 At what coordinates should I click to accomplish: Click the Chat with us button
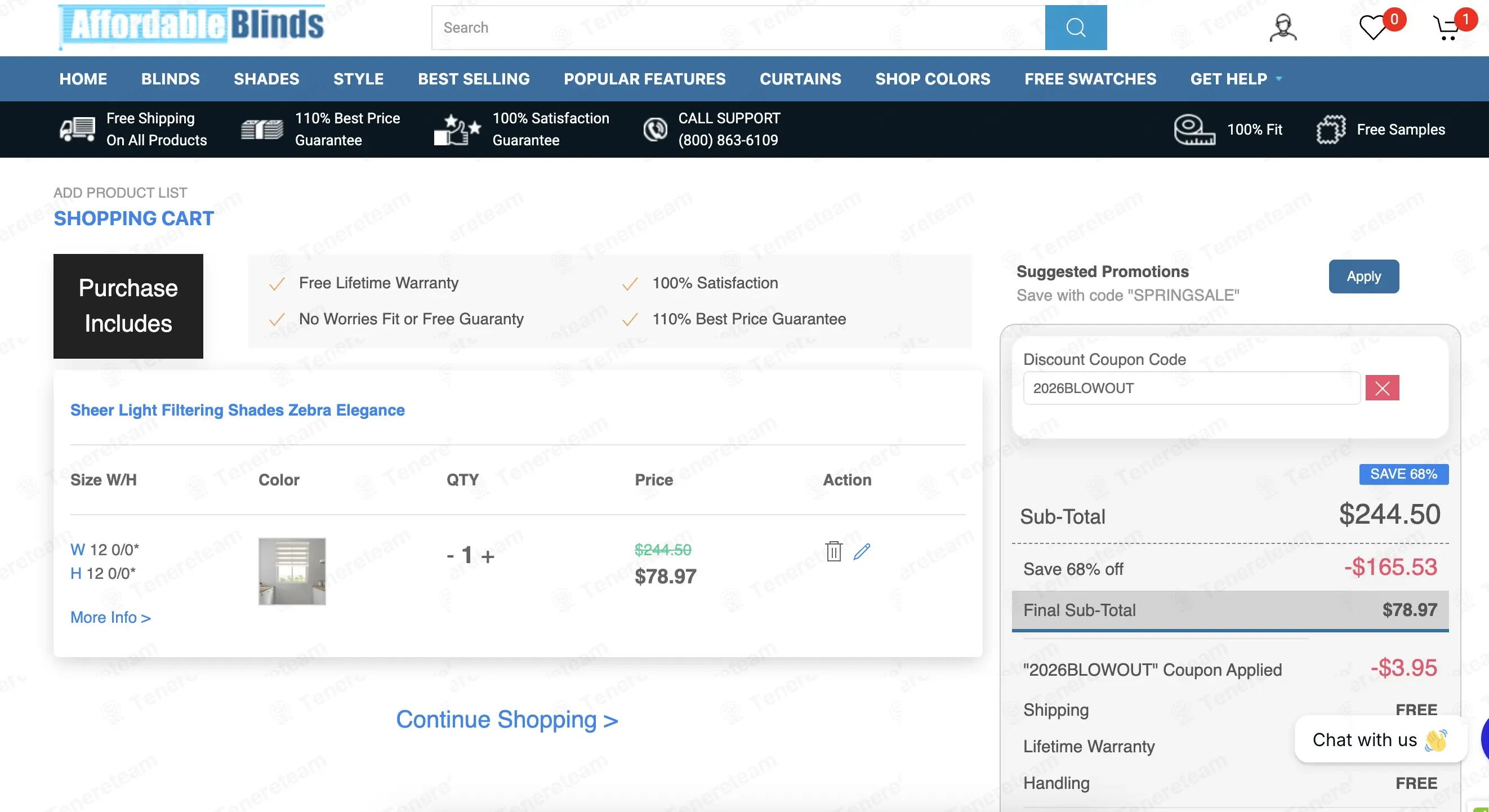coord(1380,740)
